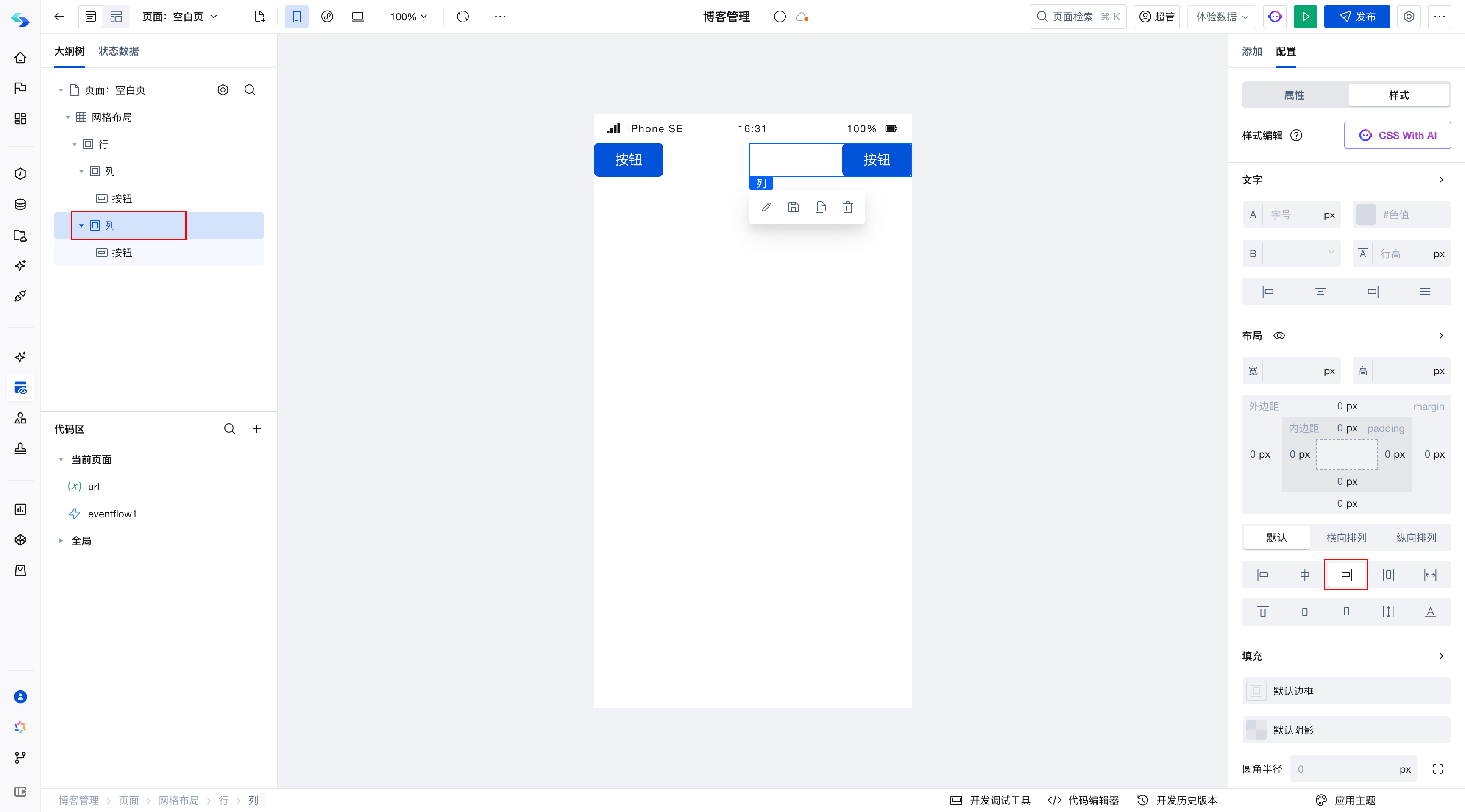Choose horizontal center alignment in layout
The height and width of the screenshot is (812, 1465).
(x=1305, y=574)
